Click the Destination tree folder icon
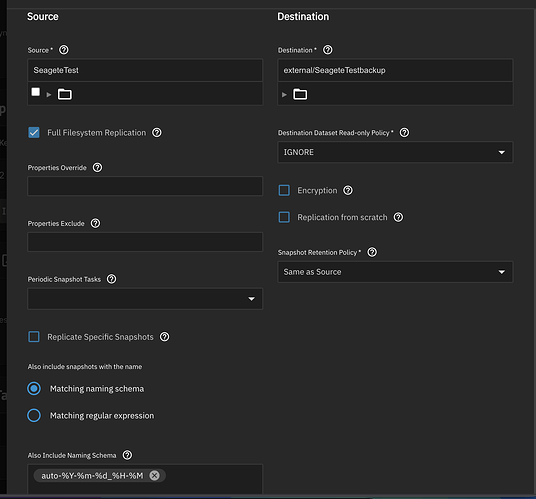This screenshot has width=536, height=499. (300, 94)
